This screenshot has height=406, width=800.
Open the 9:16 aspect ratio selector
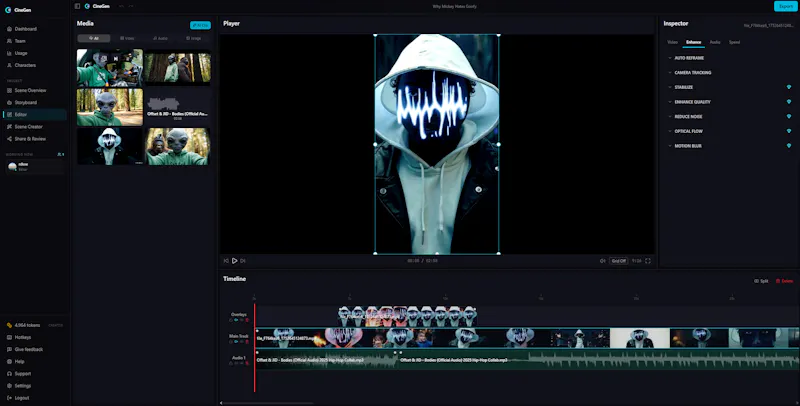(636, 261)
